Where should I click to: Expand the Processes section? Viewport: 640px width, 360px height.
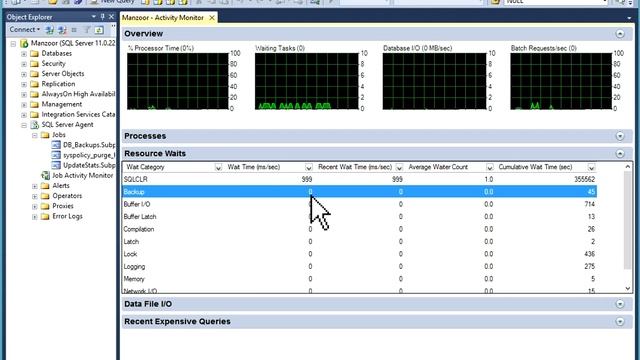620,136
